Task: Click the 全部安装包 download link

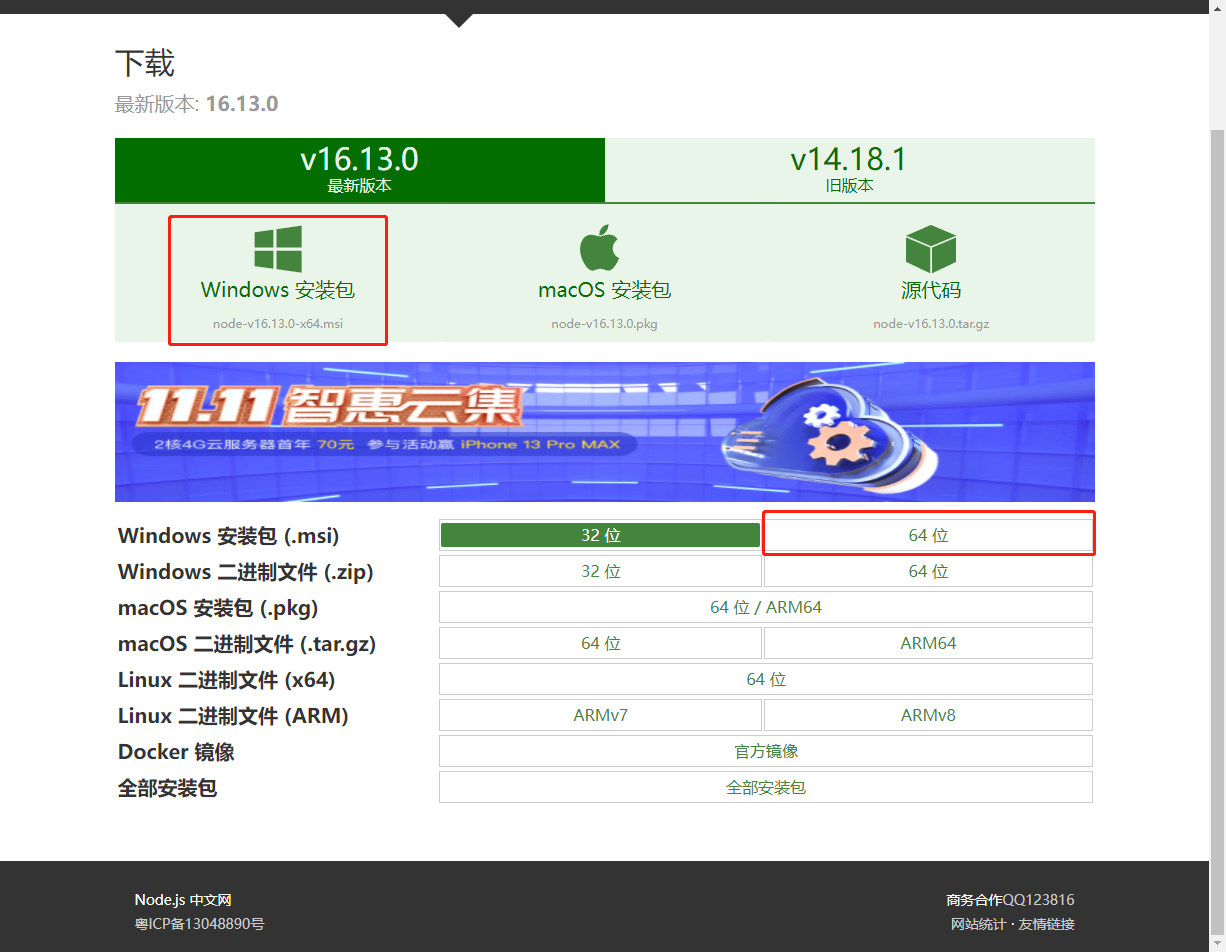Action: [766, 787]
